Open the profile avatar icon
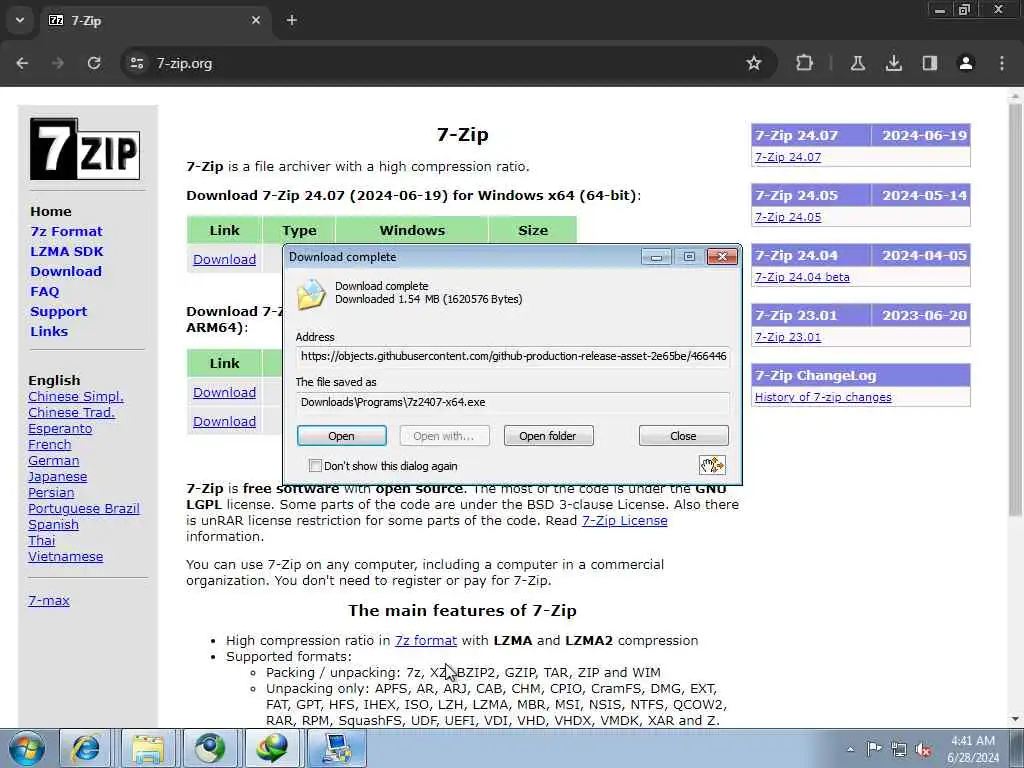 pos(965,63)
